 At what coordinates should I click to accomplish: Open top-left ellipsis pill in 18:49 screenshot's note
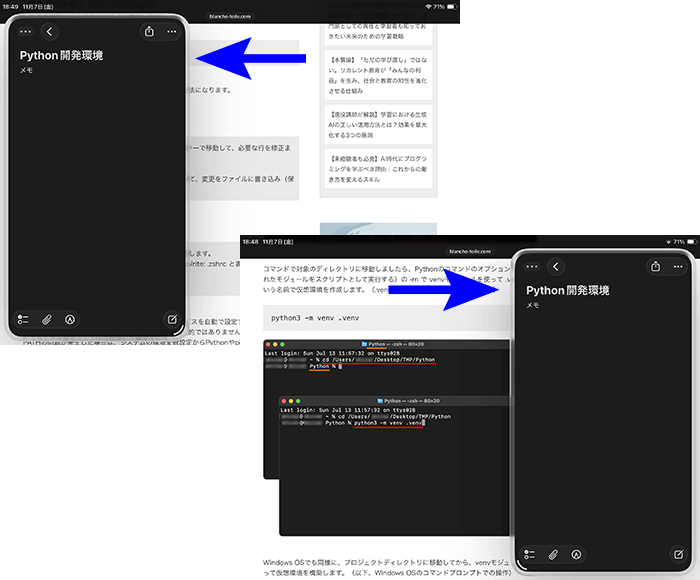25,32
